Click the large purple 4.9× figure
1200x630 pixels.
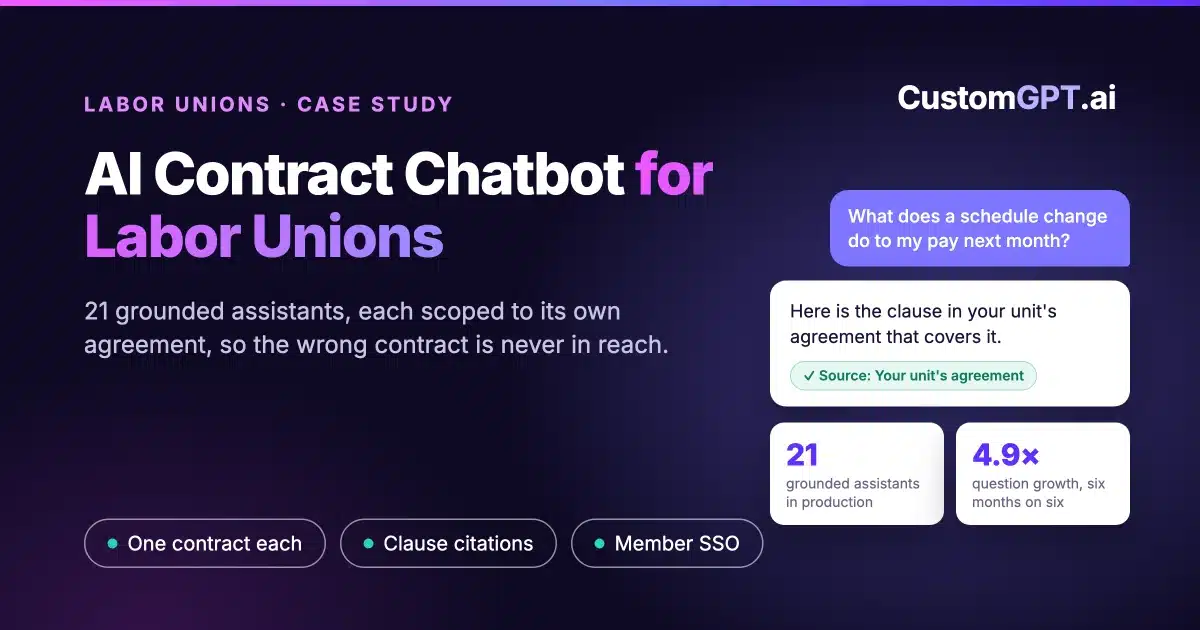point(1006,455)
